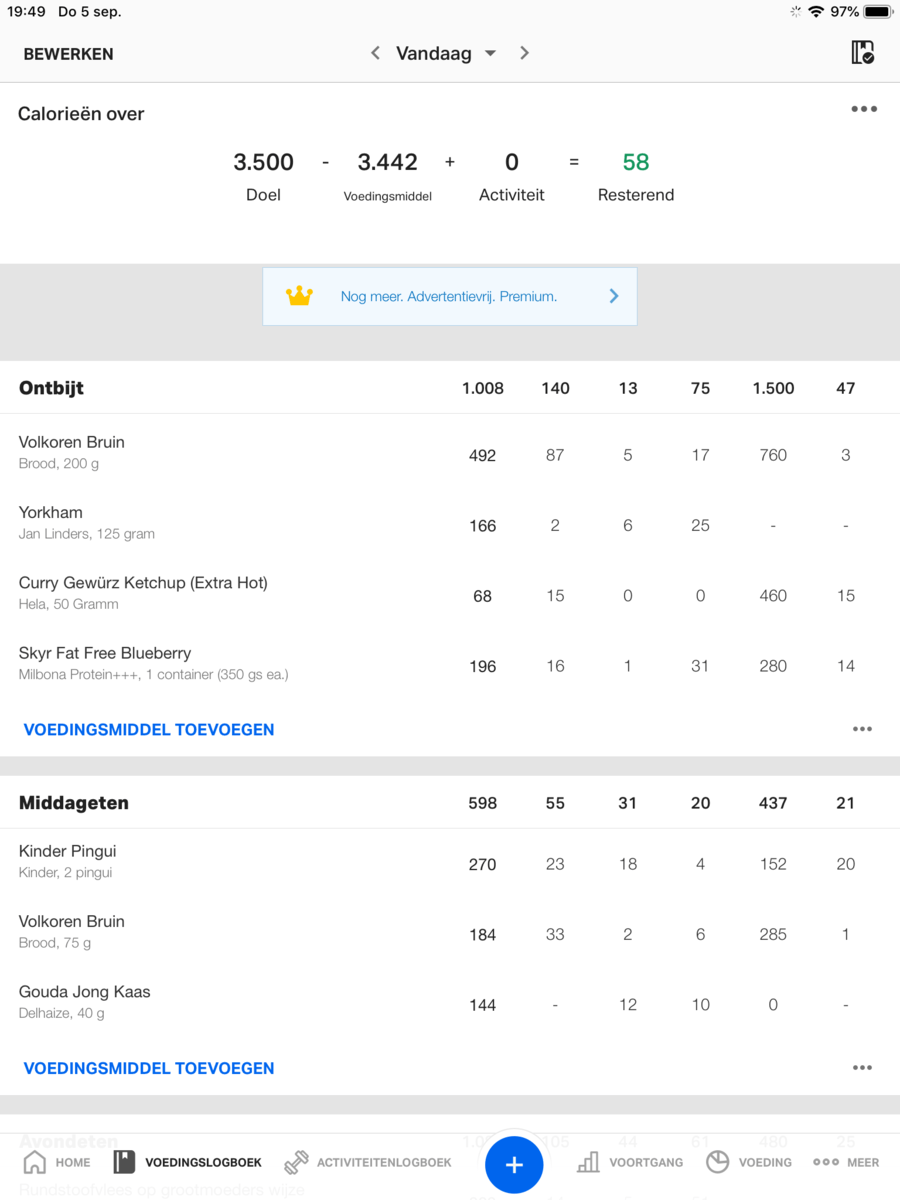Go to next day chevron
The image size is (900, 1200).
point(524,53)
